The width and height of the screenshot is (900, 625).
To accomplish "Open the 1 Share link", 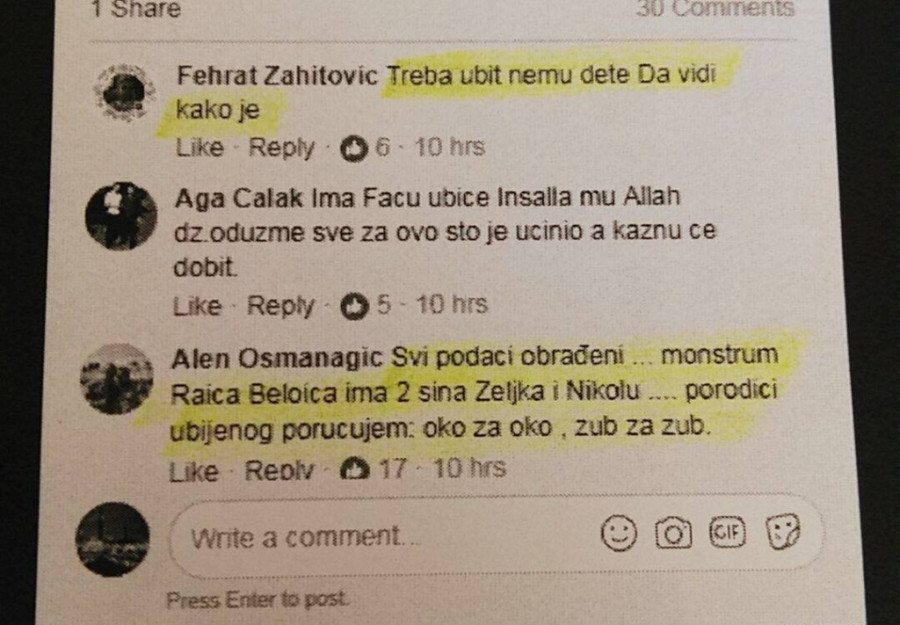I will [x=137, y=9].
